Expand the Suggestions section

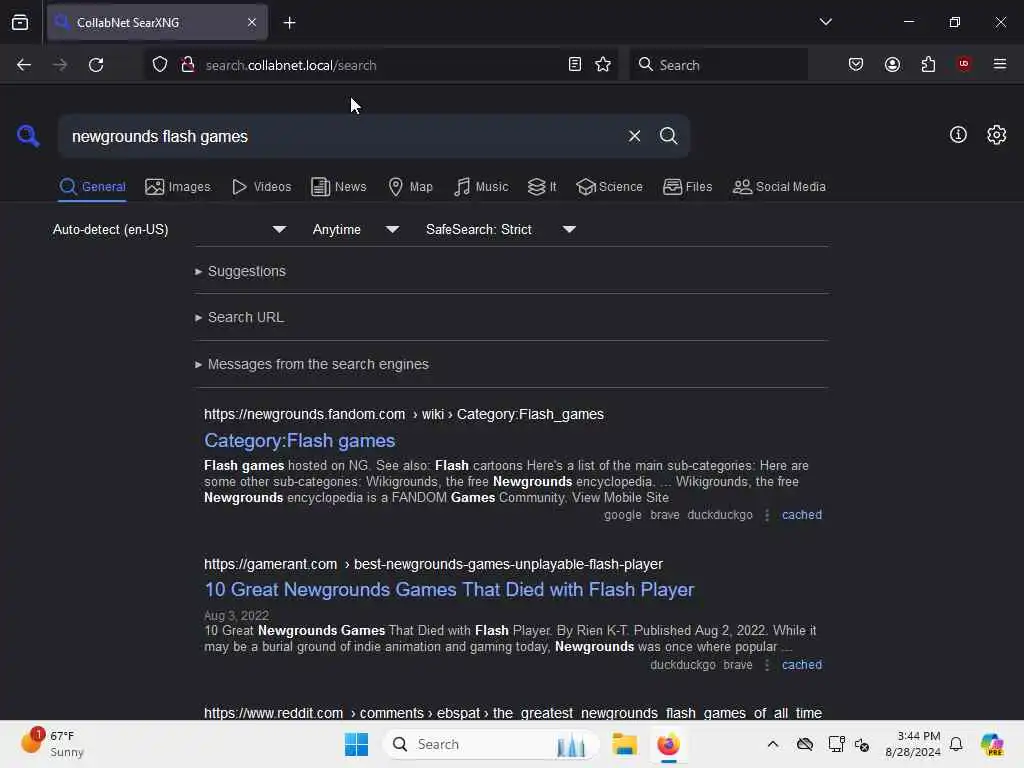240,271
